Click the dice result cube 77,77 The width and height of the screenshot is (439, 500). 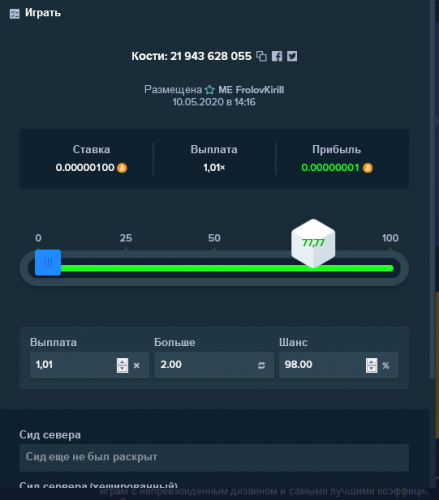click(313, 243)
